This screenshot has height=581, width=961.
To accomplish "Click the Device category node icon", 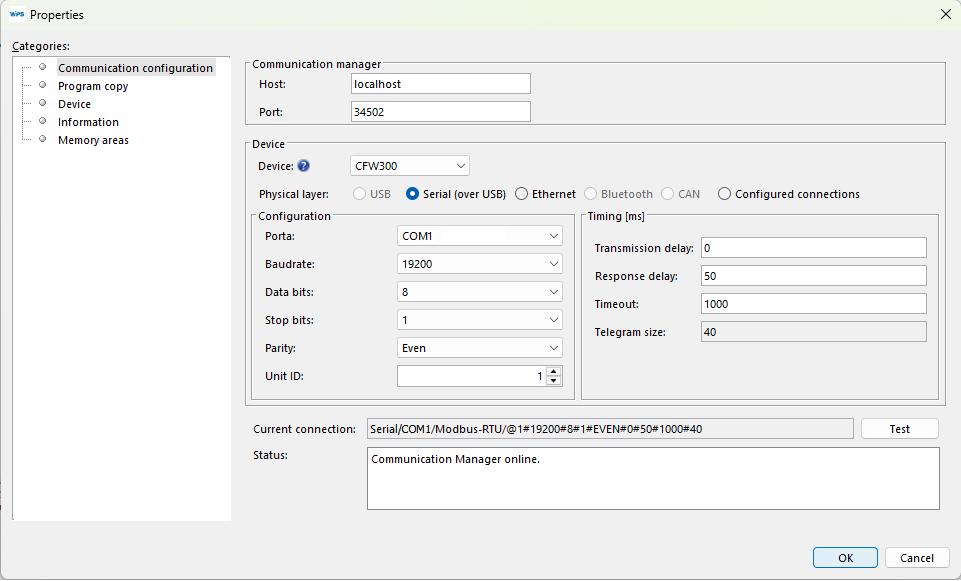I will click(x=41, y=104).
